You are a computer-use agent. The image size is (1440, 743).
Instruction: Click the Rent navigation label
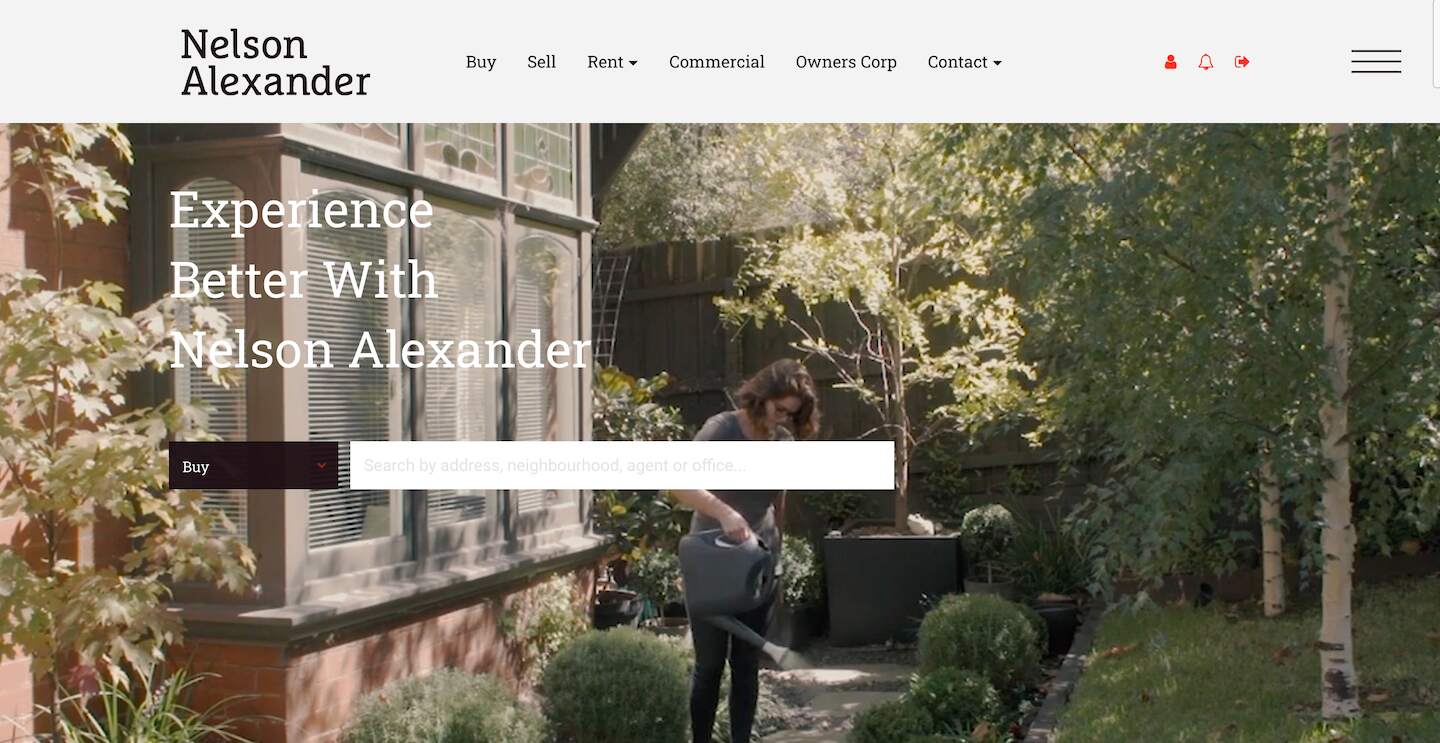click(x=605, y=62)
